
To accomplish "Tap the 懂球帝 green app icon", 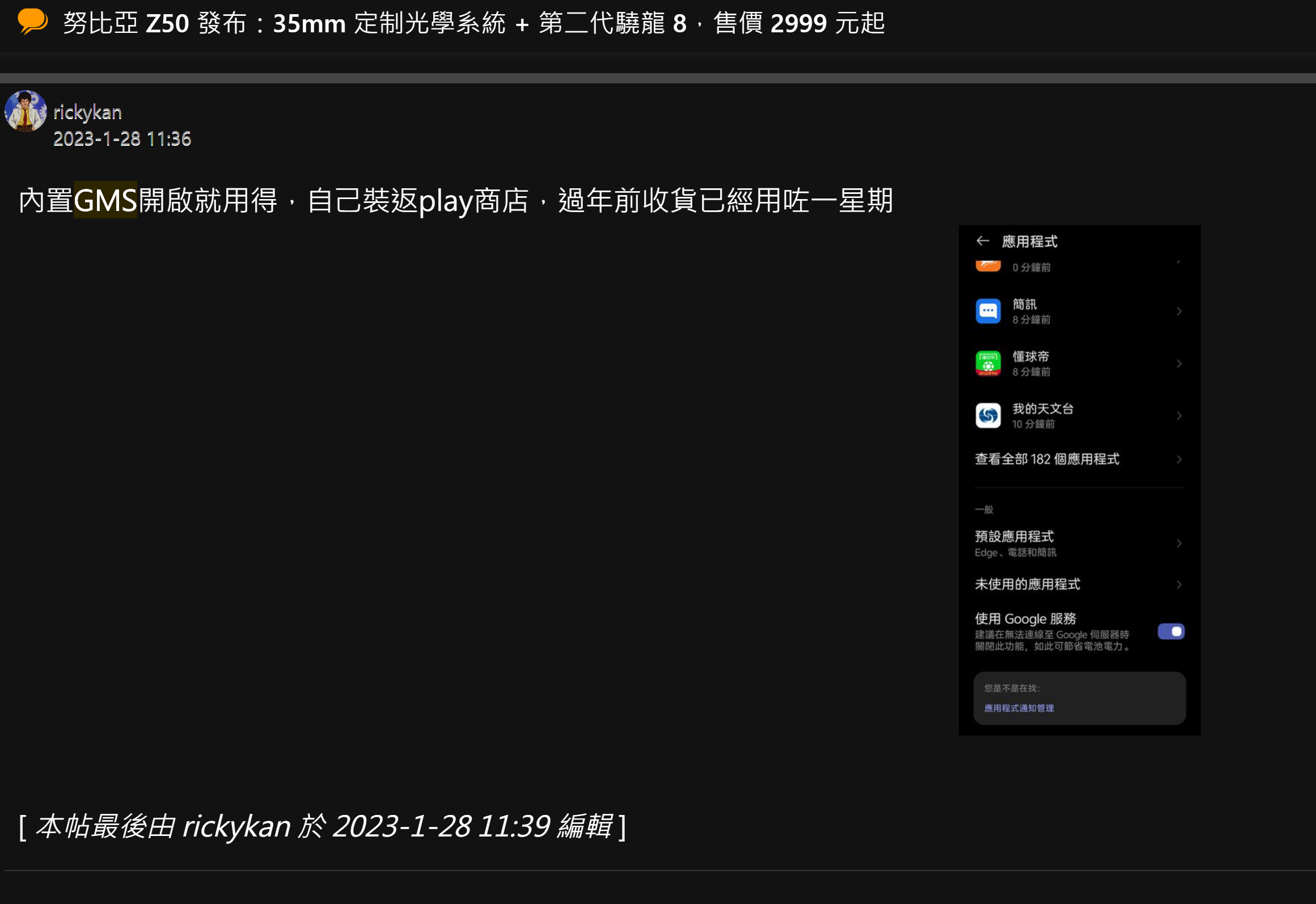I will [988, 363].
